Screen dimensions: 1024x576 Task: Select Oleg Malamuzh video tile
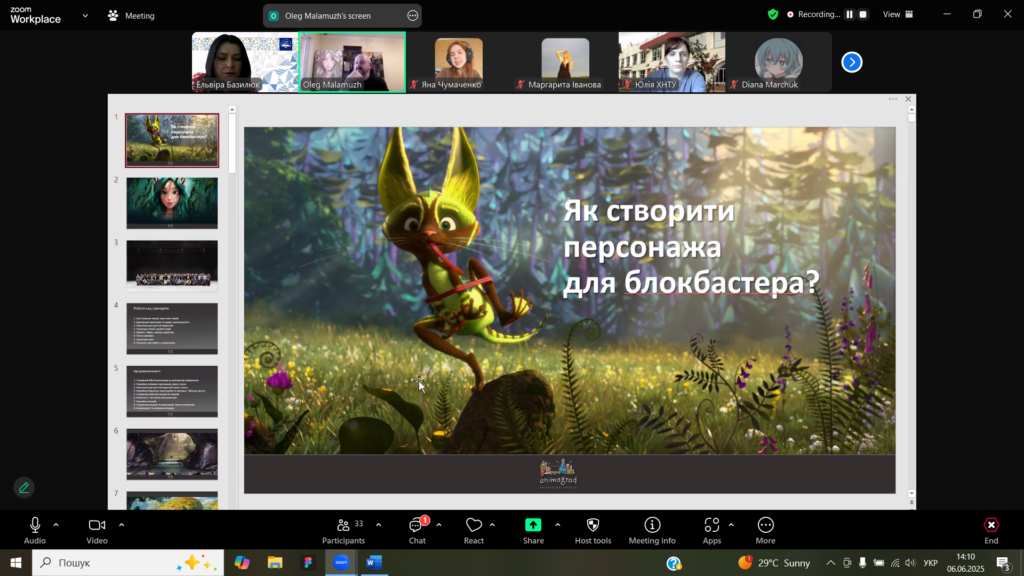point(352,62)
